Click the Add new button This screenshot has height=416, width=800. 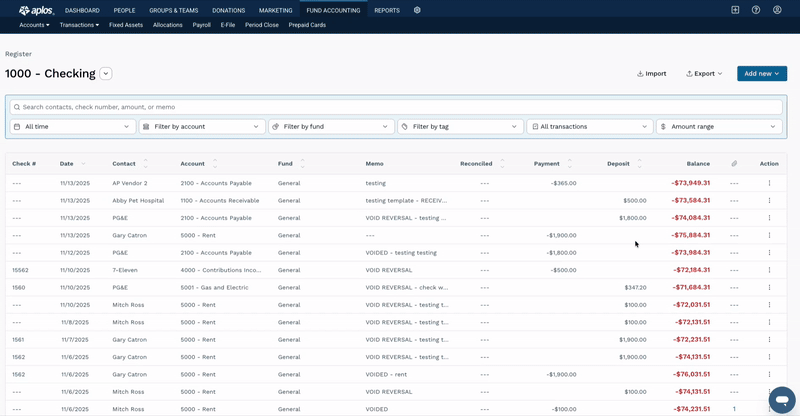click(x=761, y=74)
